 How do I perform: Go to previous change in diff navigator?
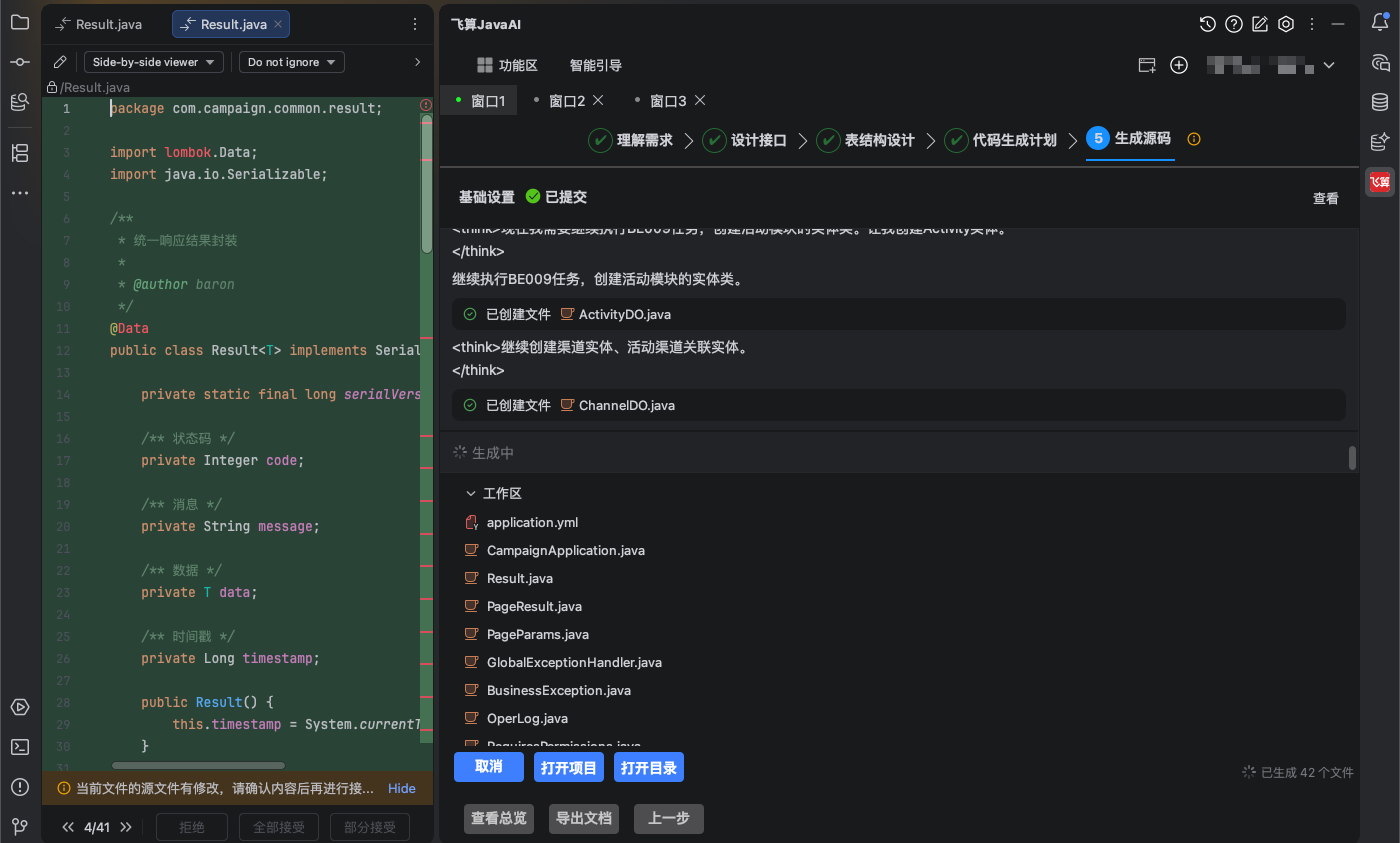pyautogui.click(x=69, y=827)
